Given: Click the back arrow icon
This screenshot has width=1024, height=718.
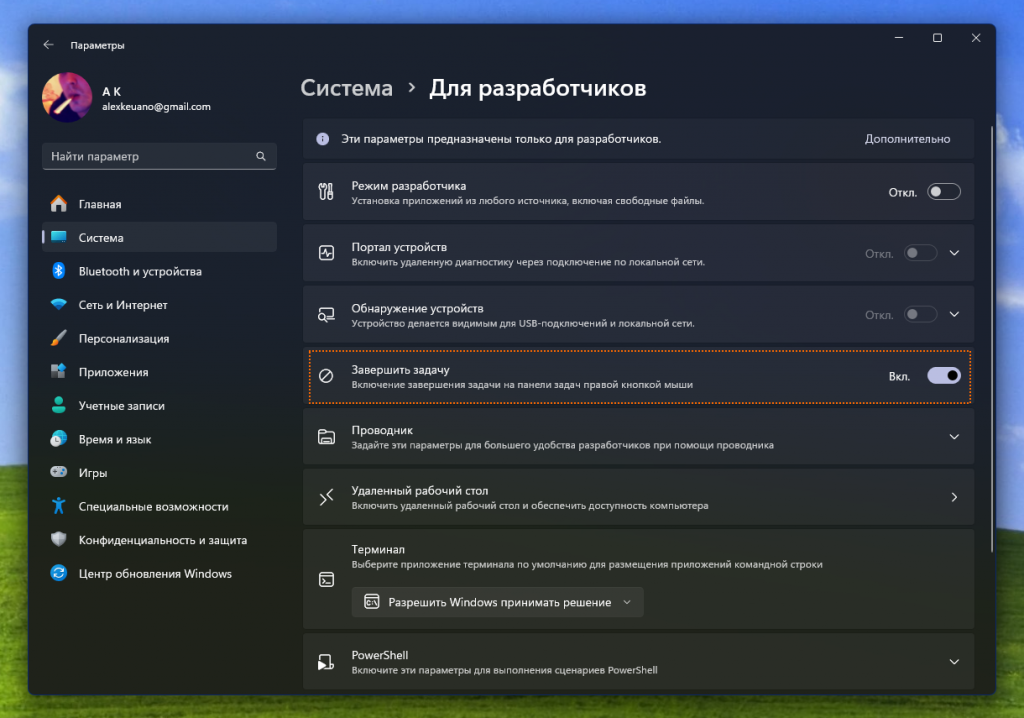Looking at the screenshot, I should point(48,45).
